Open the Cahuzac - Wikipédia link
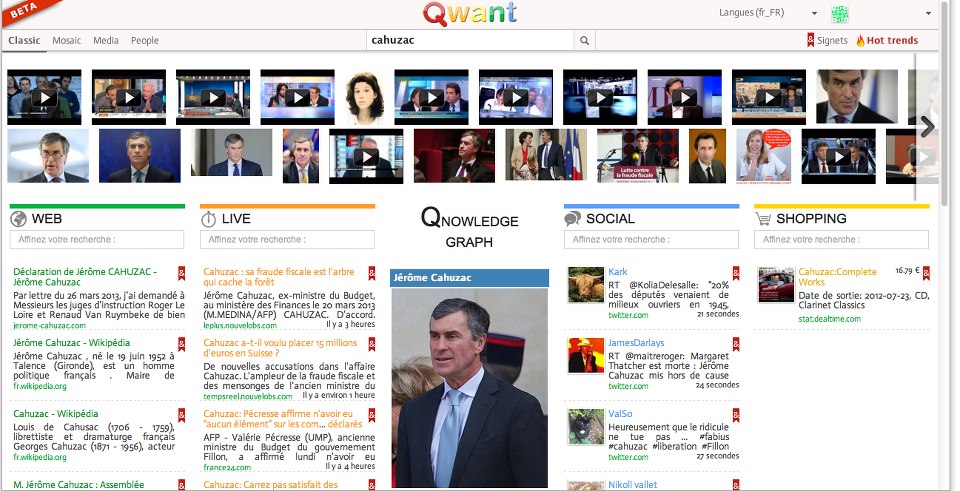Screen dimensions: 960x491 point(58,412)
